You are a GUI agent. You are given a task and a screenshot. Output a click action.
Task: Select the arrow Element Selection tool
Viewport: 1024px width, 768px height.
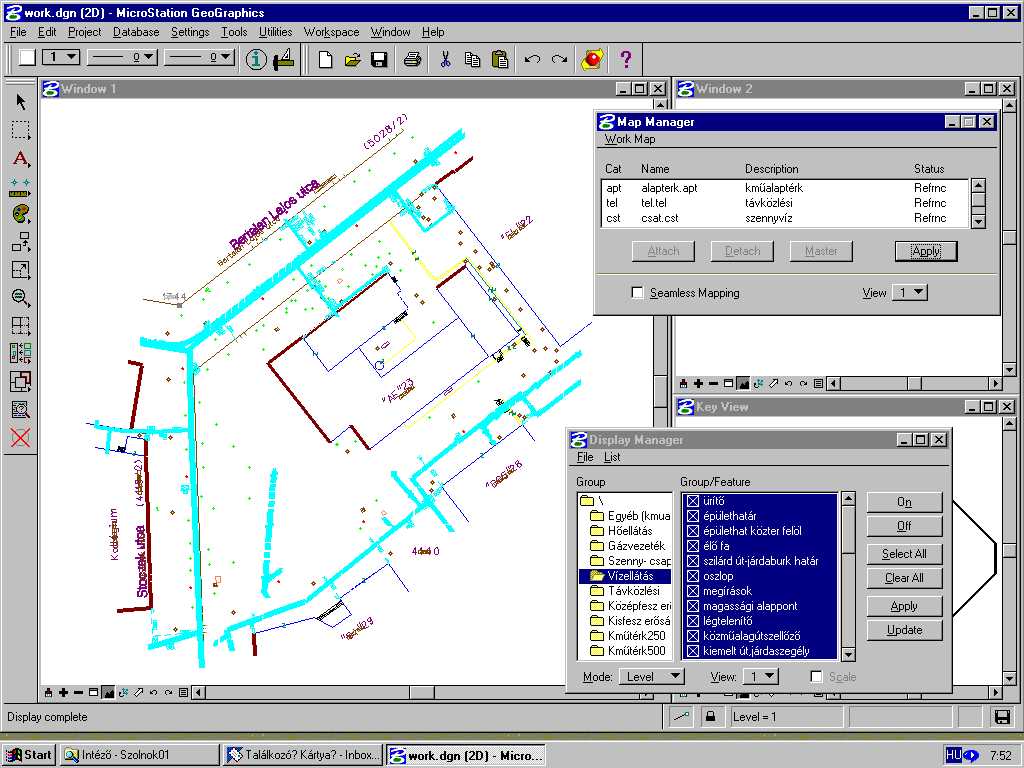[x=20, y=102]
